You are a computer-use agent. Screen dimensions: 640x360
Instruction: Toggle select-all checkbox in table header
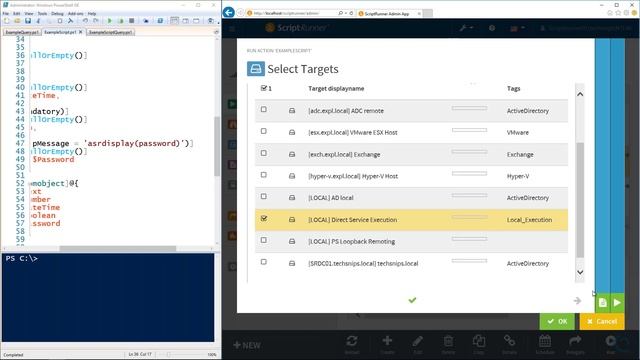click(264, 88)
